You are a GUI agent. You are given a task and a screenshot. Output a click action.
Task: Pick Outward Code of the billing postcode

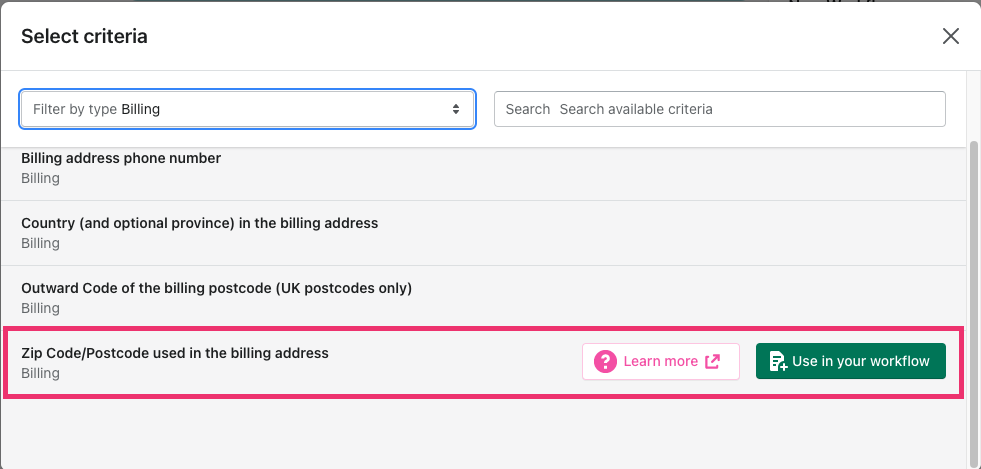[x=482, y=298]
